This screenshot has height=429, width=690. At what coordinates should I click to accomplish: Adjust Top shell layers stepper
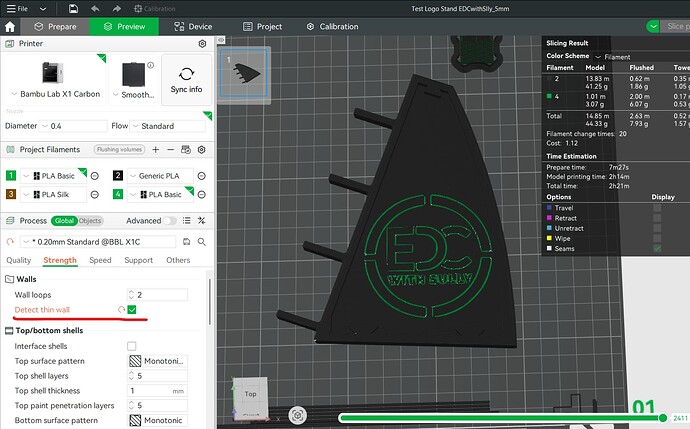tap(131, 376)
